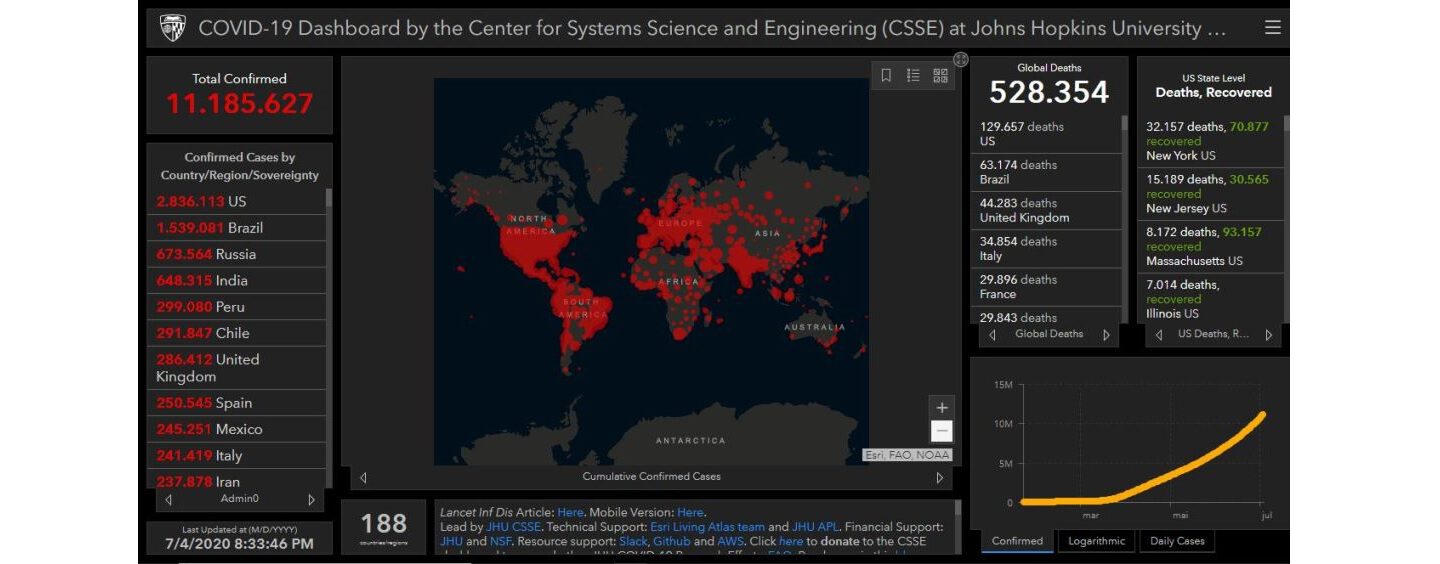Open the NSF link
Image resolution: width=1440 pixels, height=564 pixels.
coord(500,542)
